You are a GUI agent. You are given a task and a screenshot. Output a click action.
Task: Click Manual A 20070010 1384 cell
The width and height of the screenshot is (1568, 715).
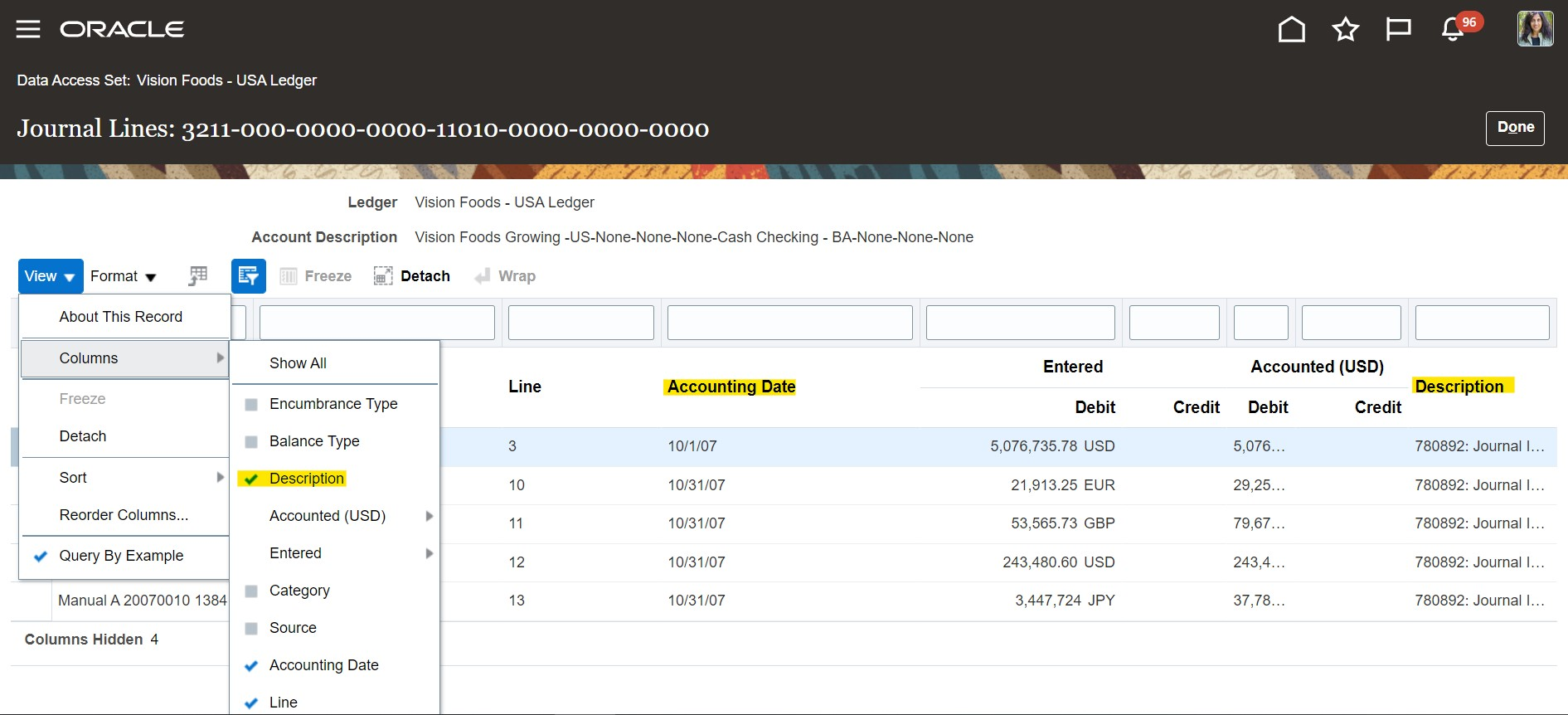(142, 601)
